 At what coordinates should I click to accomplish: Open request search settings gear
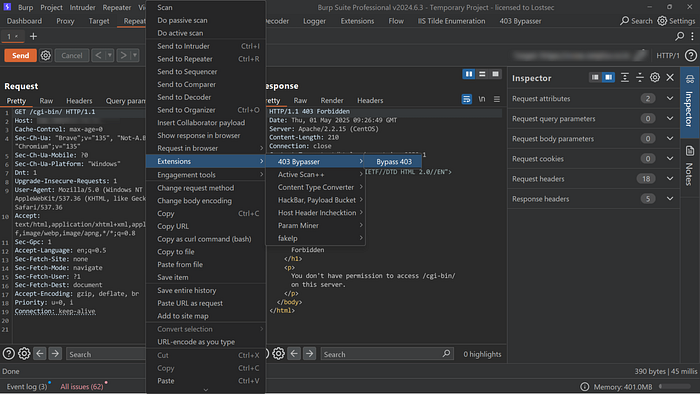[x=24, y=354]
